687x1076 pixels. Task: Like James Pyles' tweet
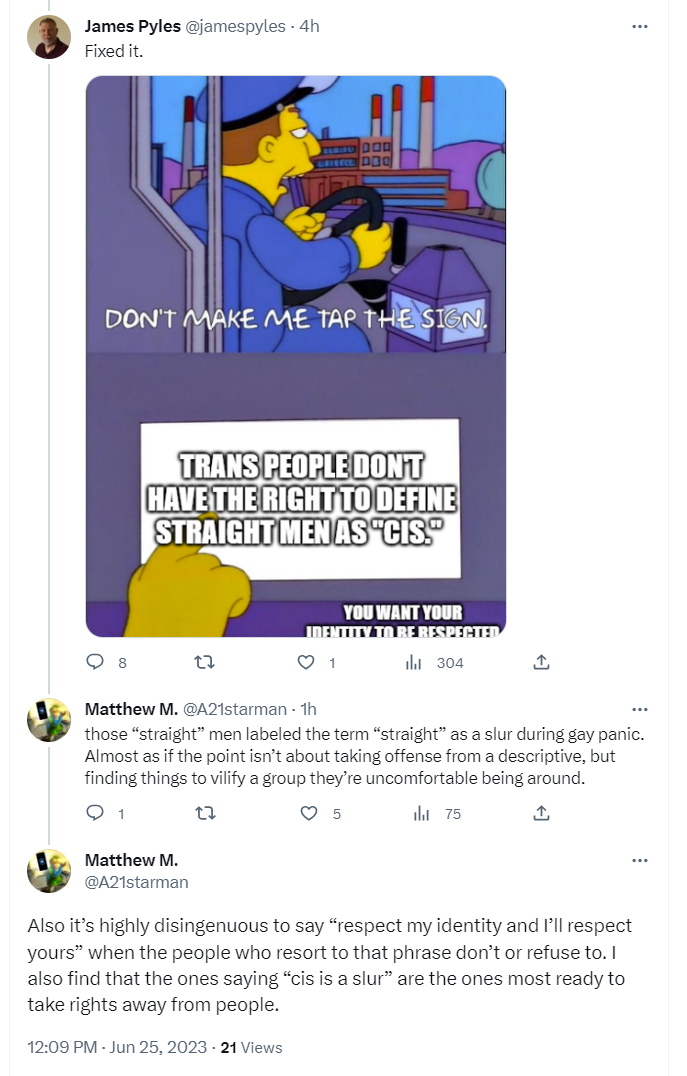coord(309,662)
